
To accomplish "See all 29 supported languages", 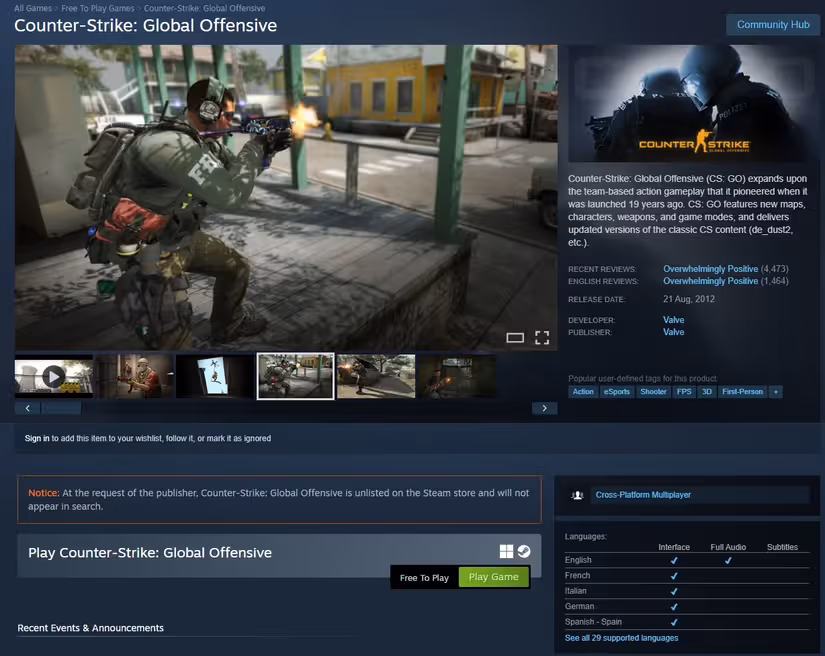I will click(x=621, y=638).
